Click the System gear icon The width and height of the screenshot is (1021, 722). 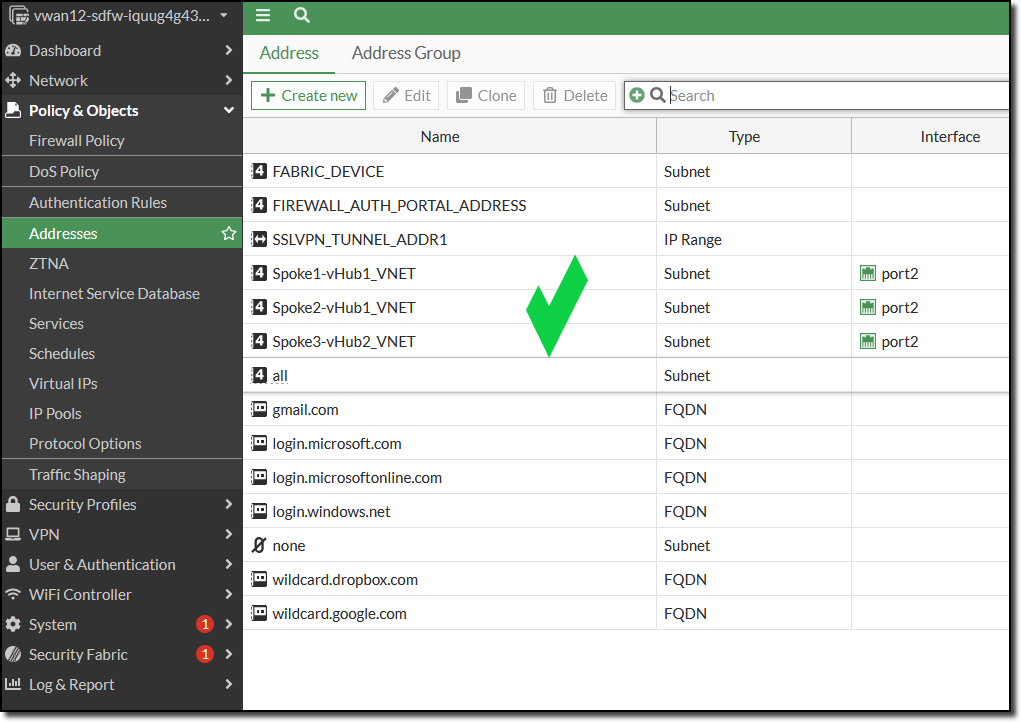tap(13, 624)
